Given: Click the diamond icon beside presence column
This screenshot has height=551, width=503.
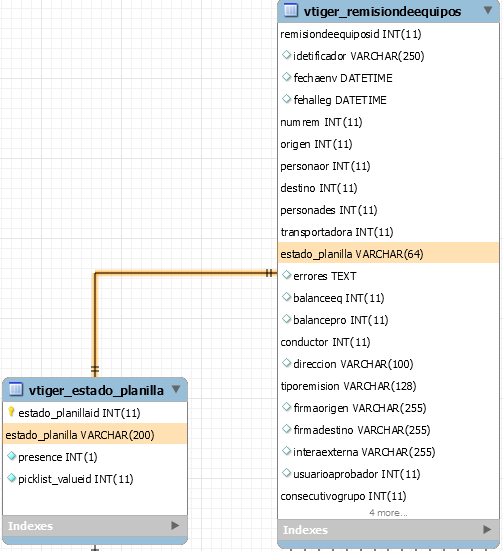Looking at the screenshot, I should [x=11, y=456].
